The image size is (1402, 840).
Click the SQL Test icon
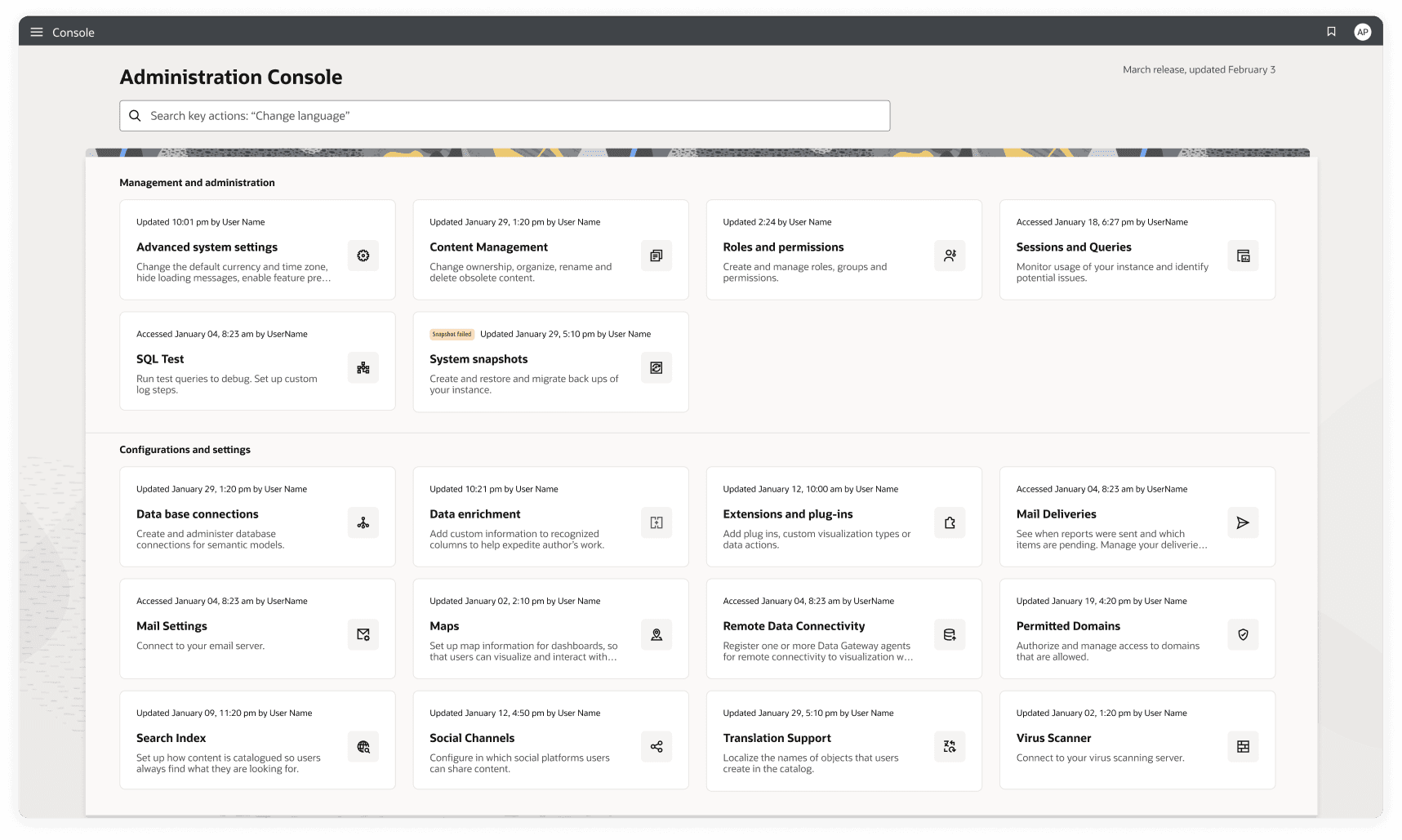[363, 367]
